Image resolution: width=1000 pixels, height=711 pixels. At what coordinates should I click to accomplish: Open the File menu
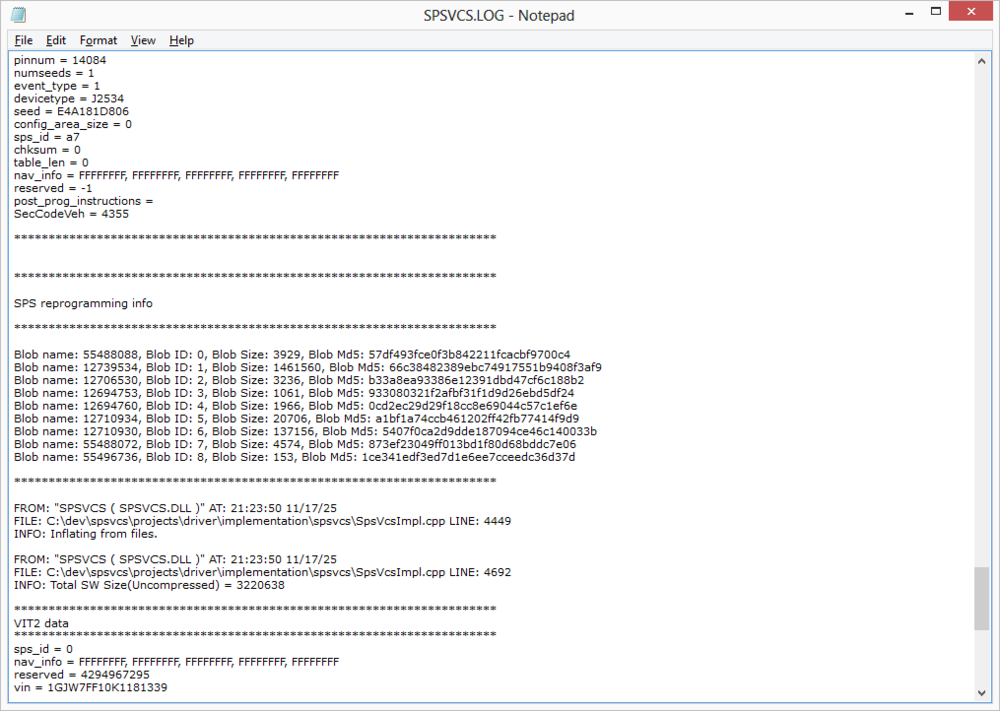pos(24,40)
